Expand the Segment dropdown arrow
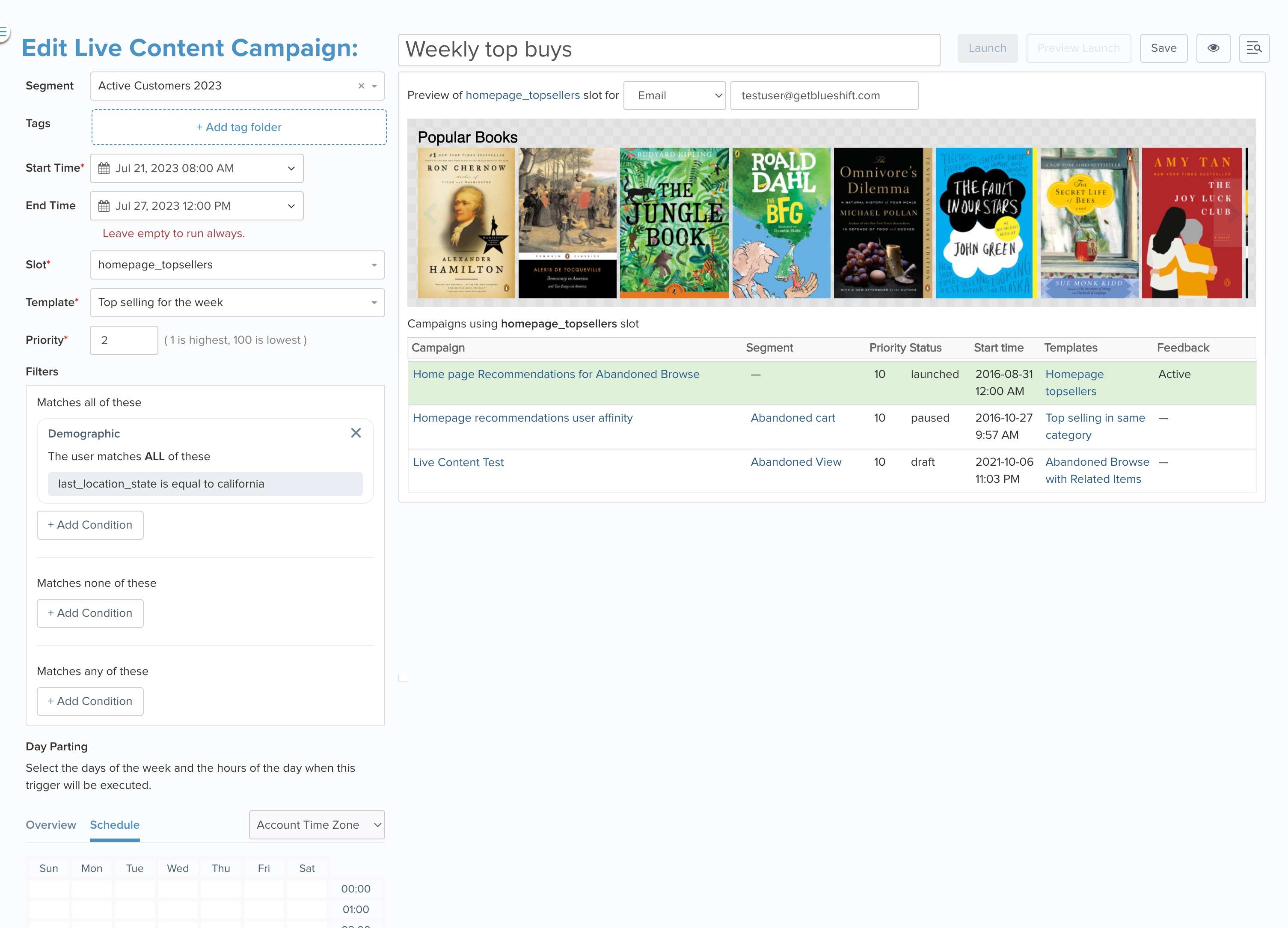This screenshot has width=1288, height=928. [x=374, y=86]
